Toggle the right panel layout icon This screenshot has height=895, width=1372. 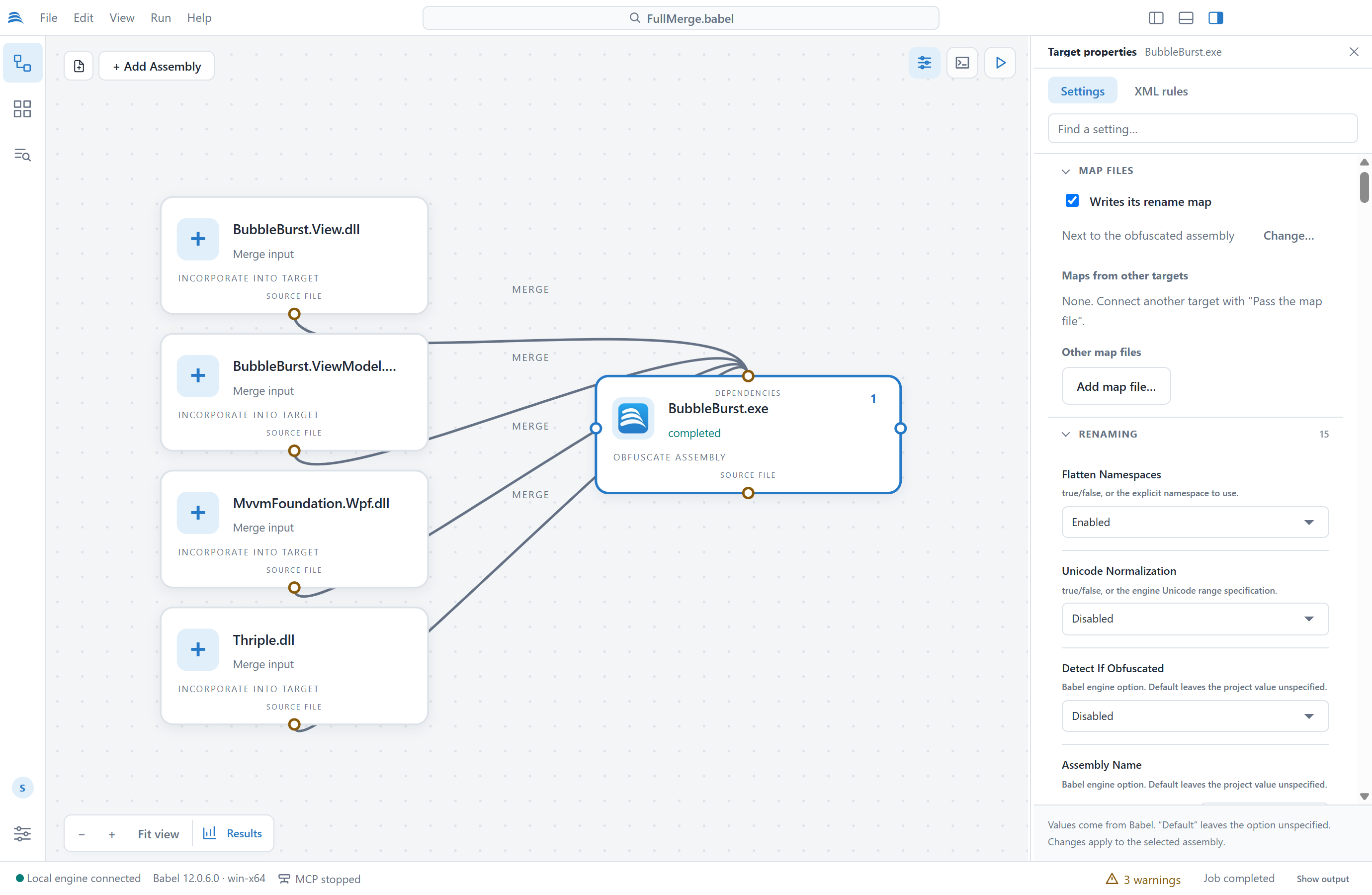1216,18
